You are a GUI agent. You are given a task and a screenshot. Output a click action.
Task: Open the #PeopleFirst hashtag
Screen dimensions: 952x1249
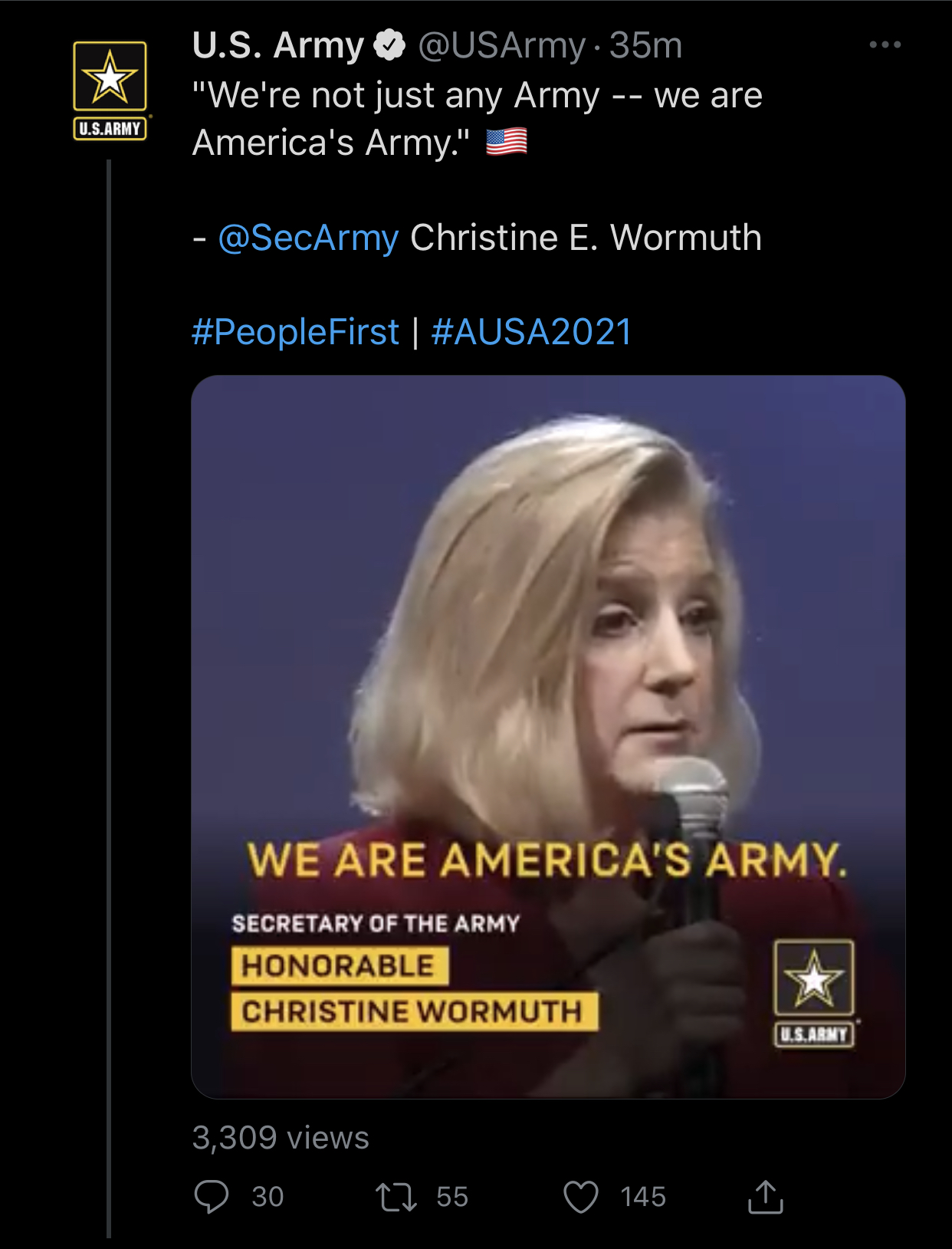click(295, 332)
